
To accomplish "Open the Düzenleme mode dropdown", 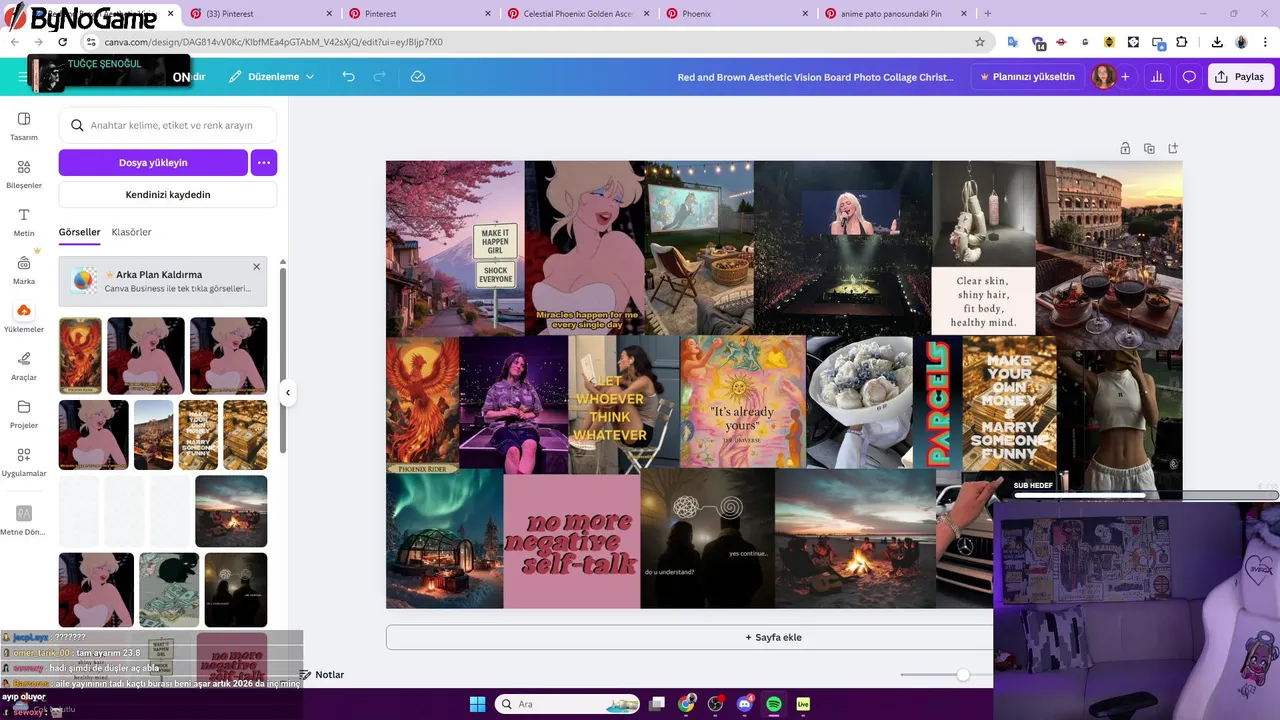I will [271, 77].
